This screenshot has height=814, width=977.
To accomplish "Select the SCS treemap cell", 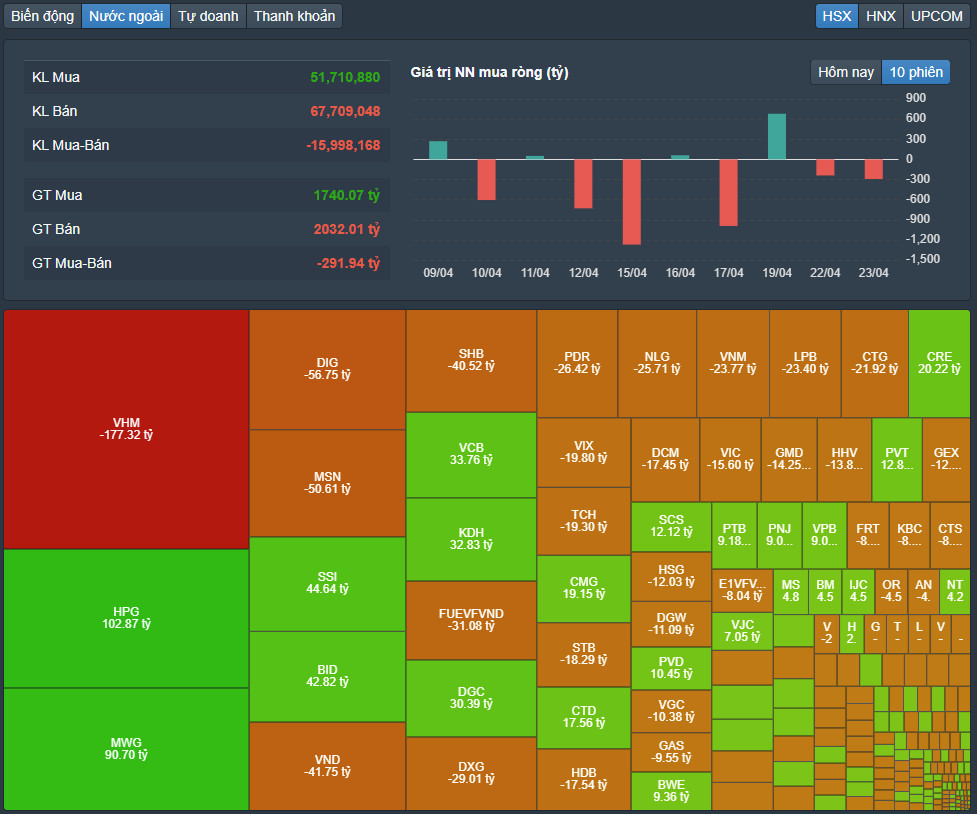I will 671,527.
